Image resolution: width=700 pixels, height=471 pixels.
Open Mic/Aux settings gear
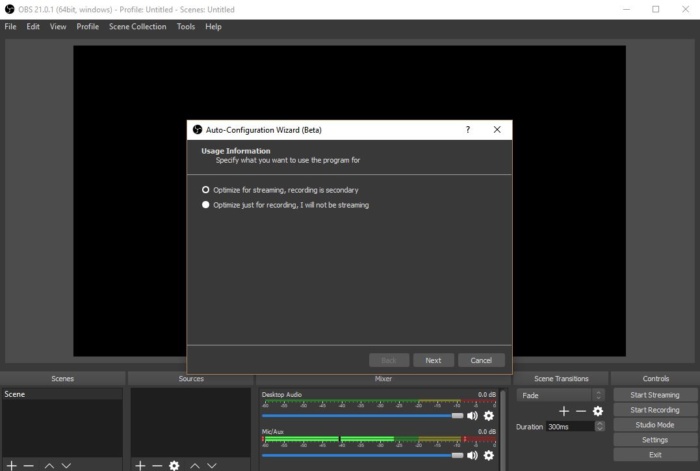pos(489,455)
